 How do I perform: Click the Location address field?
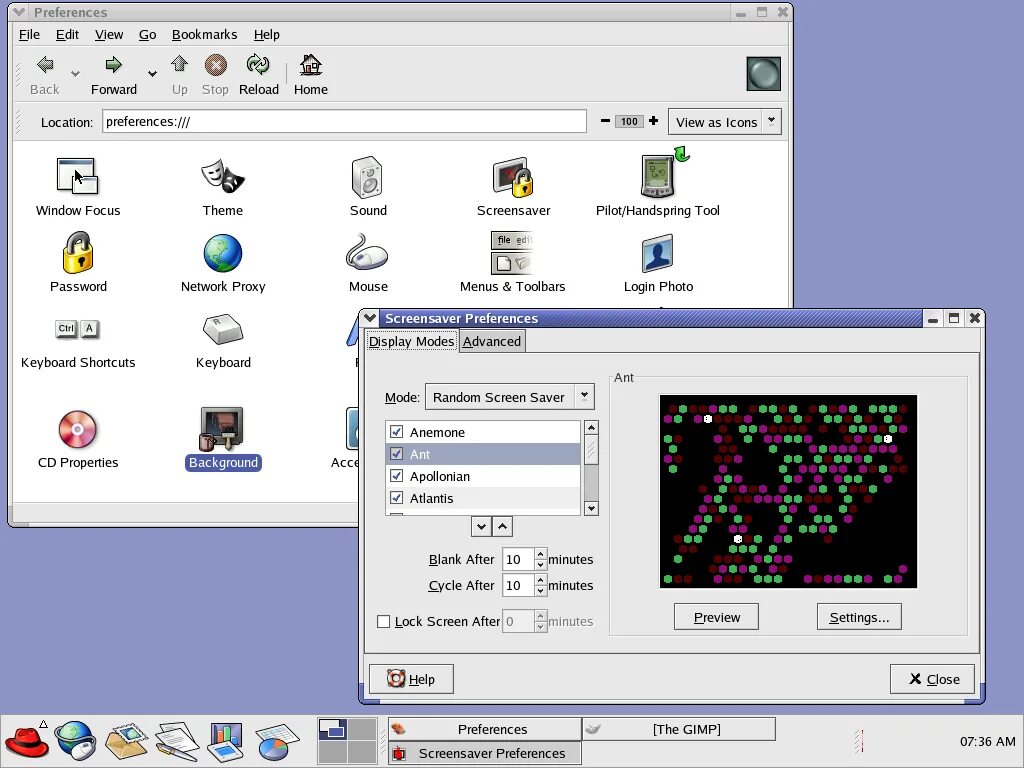tap(344, 121)
